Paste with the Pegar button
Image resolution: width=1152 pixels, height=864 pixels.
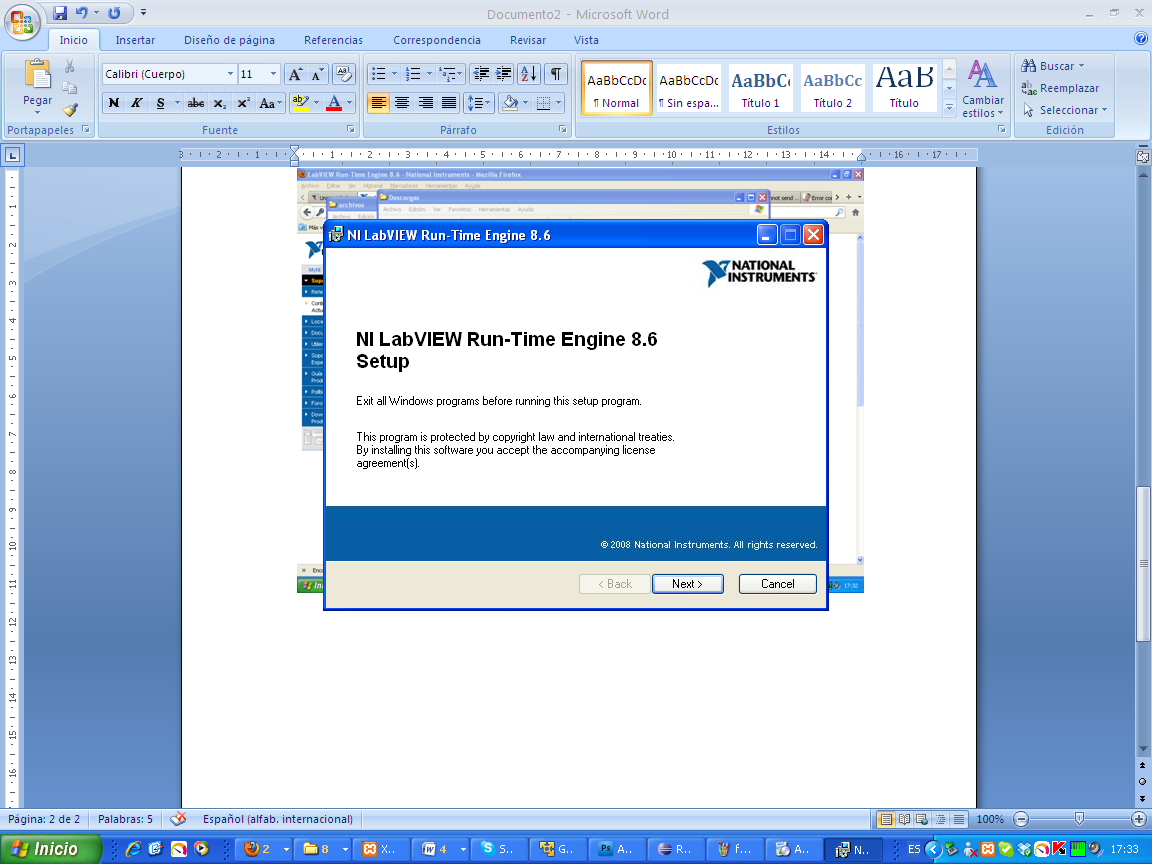(x=37, y=86)
